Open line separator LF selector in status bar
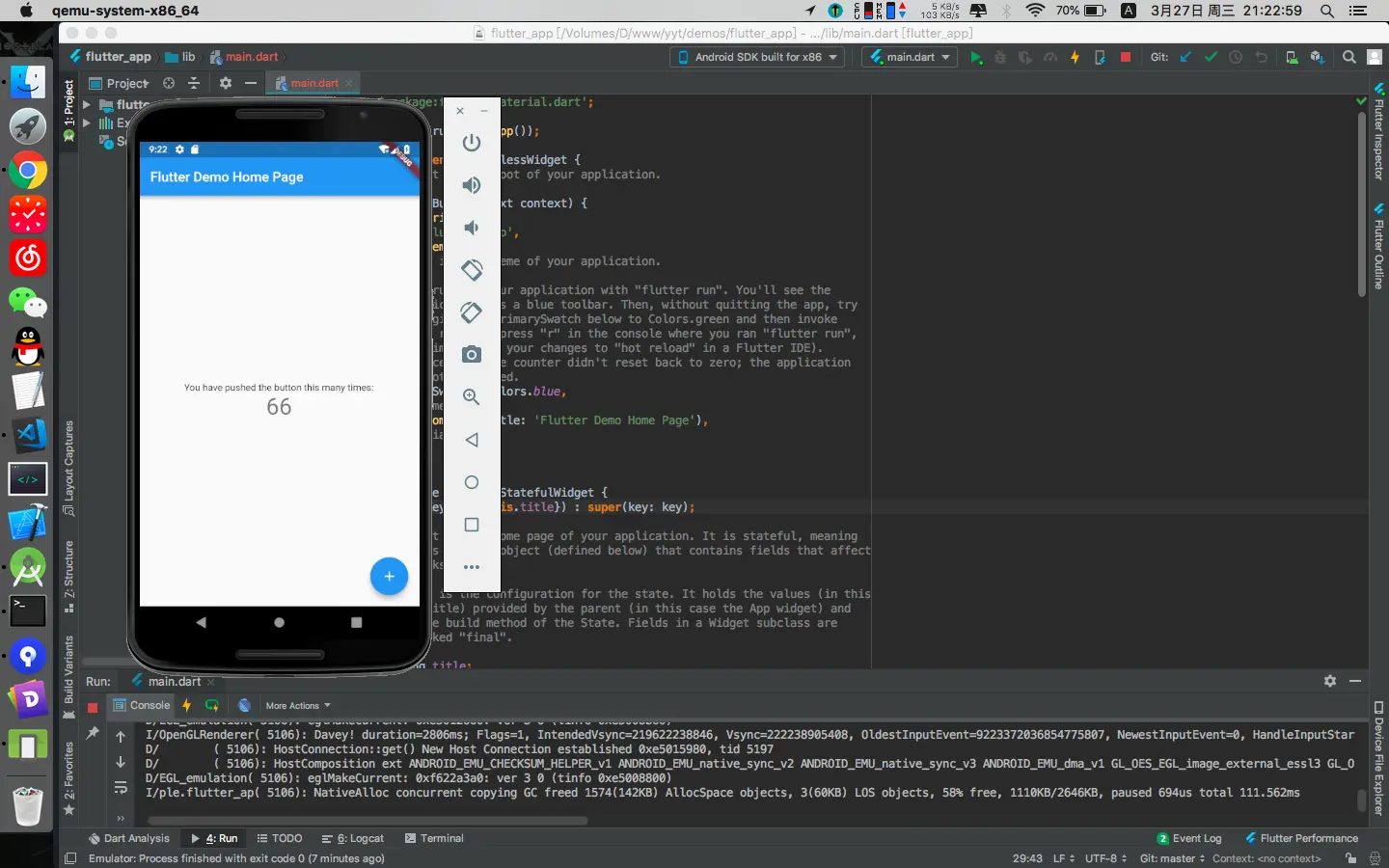 (x=1064, y=858)
